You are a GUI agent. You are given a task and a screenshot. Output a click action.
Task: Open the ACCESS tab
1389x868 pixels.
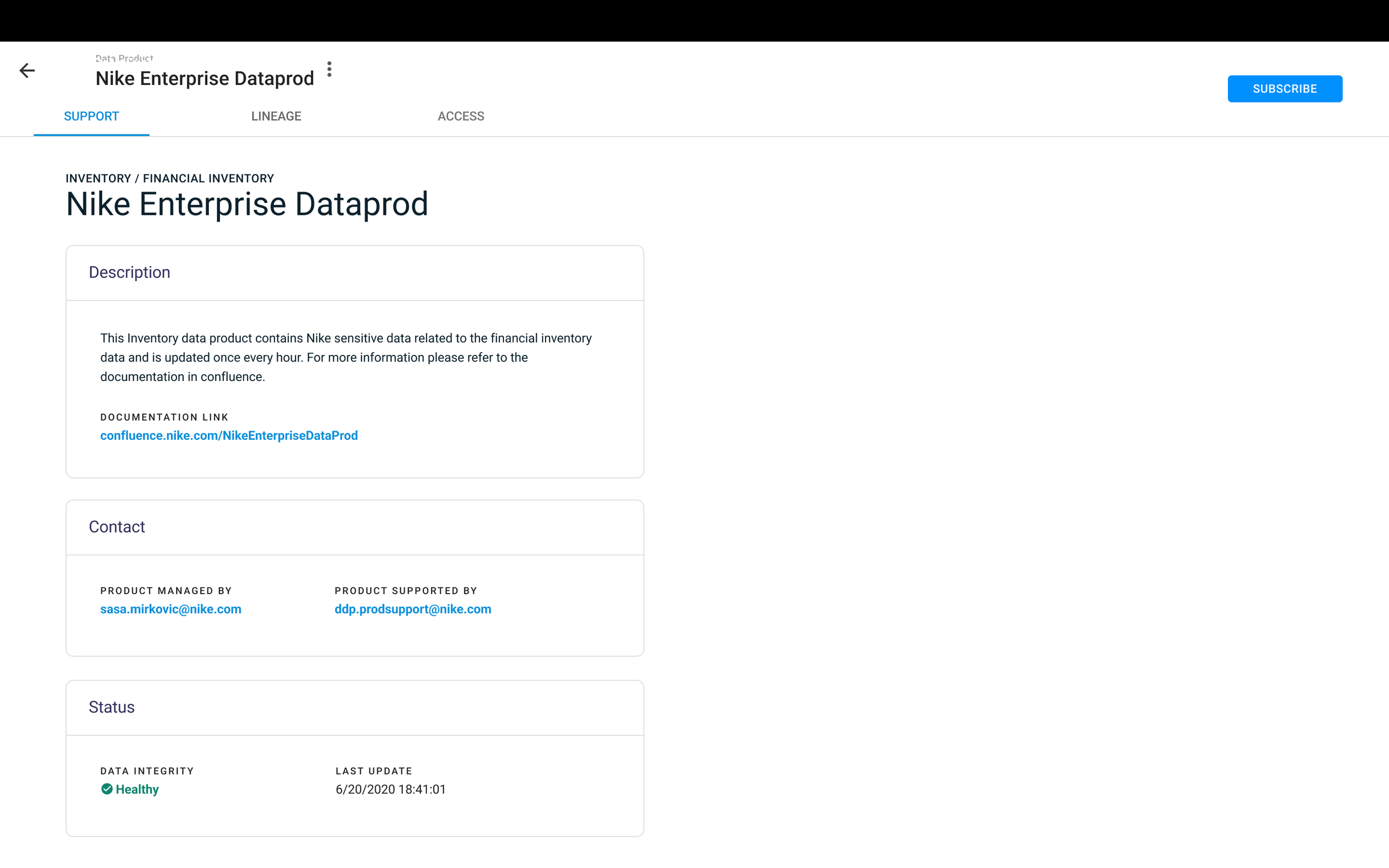[461, 116]
